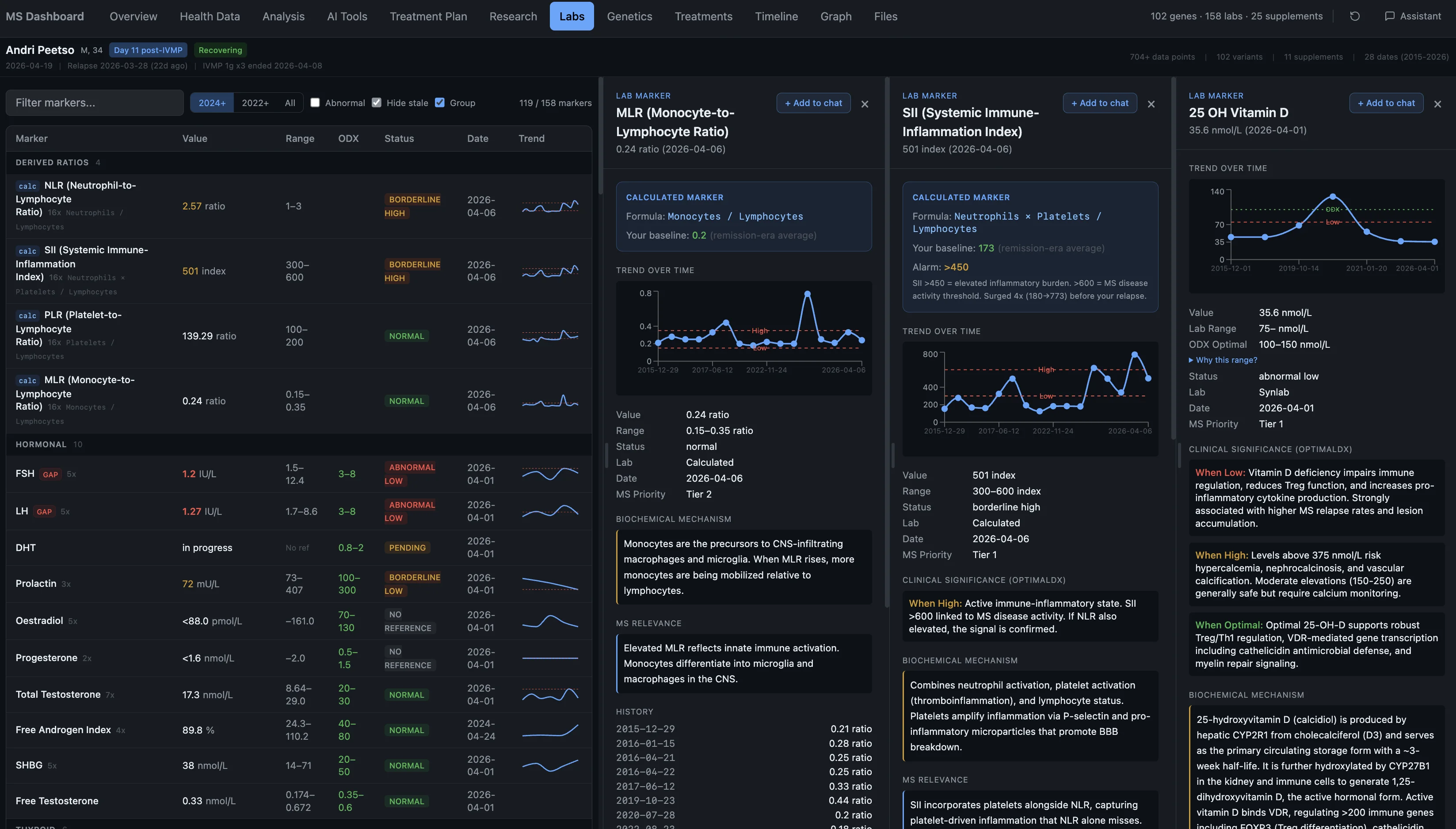1456x829 pixels.
Task: Click the calc badge on PLR row
Action: [27, 316]
